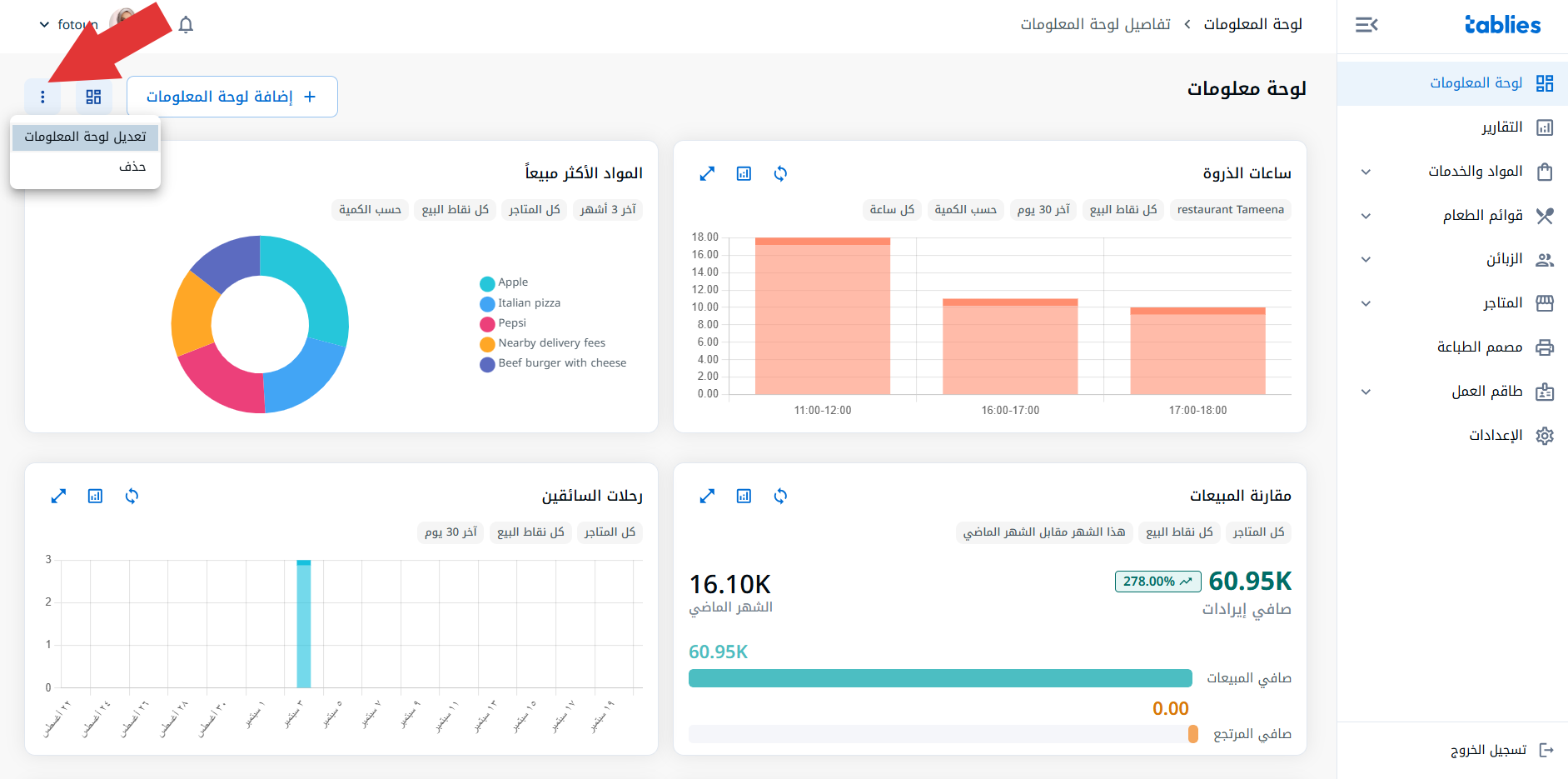Open chart settings for ساعات الذروة widget

744,173
